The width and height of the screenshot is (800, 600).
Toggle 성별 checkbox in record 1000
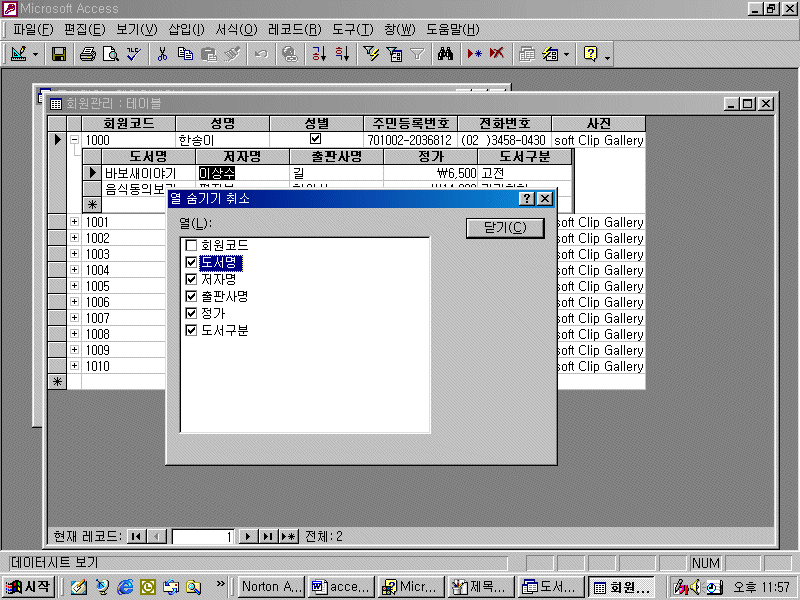pos(316,139)
